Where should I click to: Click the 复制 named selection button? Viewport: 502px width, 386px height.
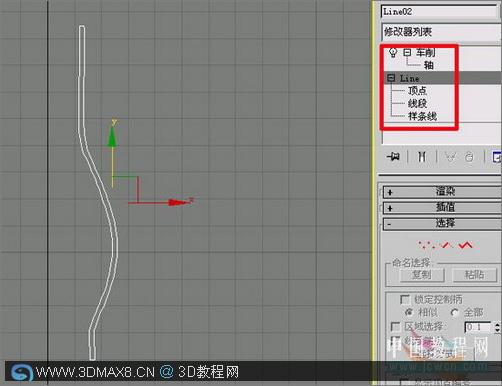click(422, 275)
